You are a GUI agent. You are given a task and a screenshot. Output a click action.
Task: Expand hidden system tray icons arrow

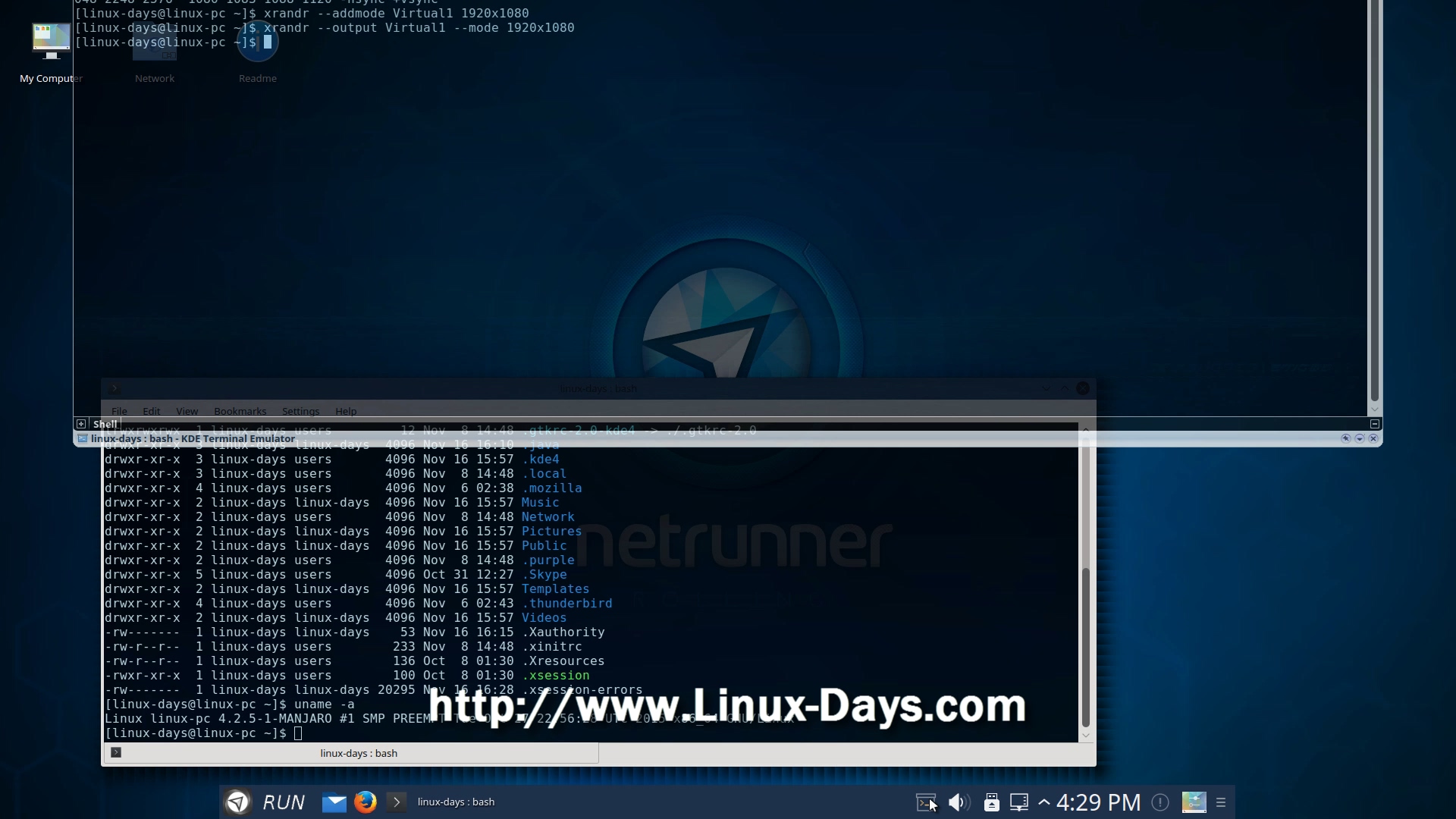1044,802
